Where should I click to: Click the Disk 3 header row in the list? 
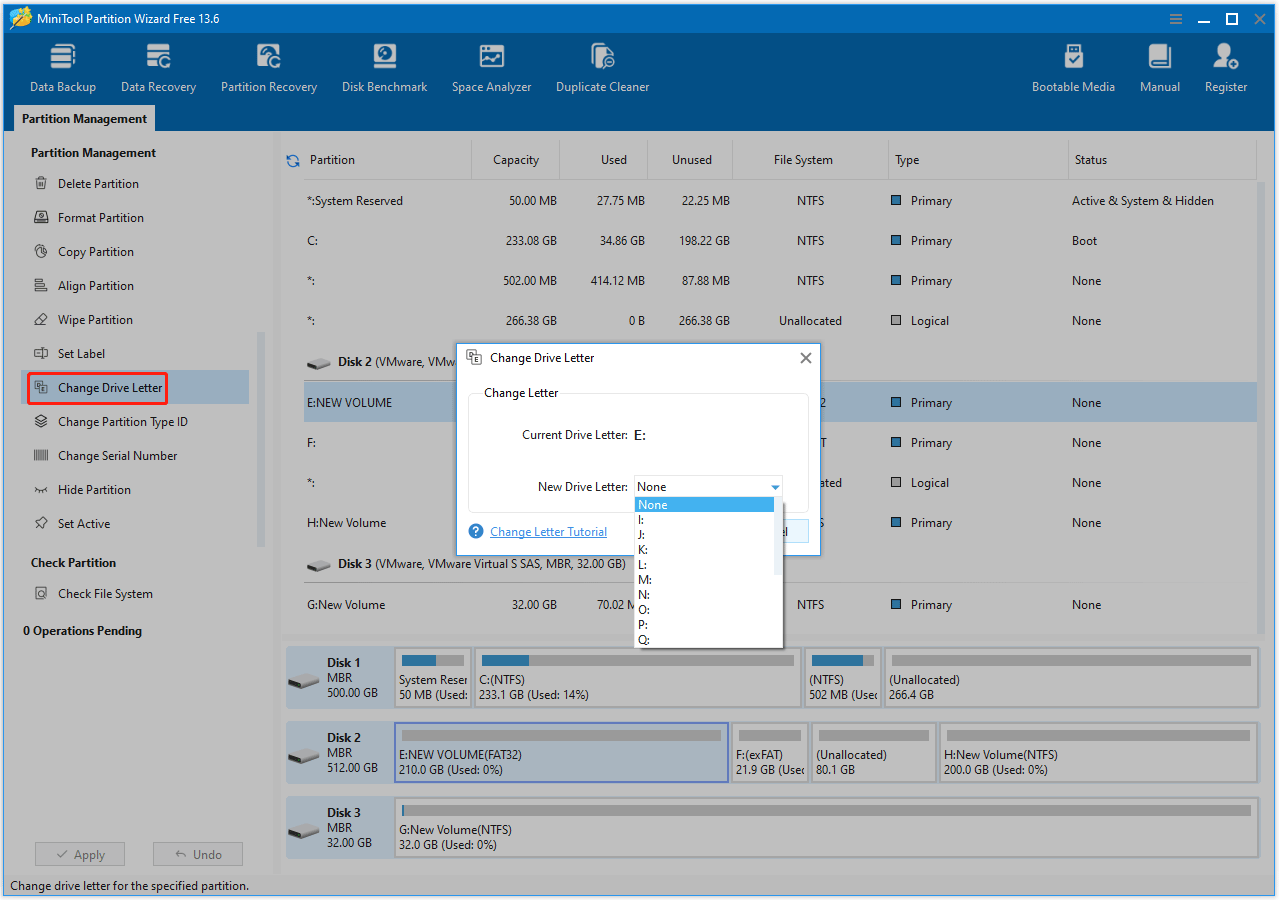click(780, 564)
